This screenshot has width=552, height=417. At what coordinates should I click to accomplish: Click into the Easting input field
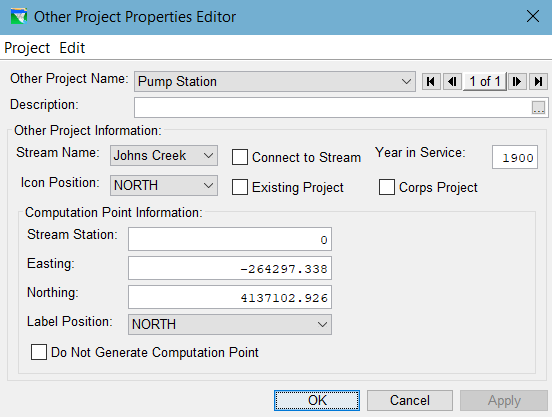pyautogui.click(x=230, y=268)
